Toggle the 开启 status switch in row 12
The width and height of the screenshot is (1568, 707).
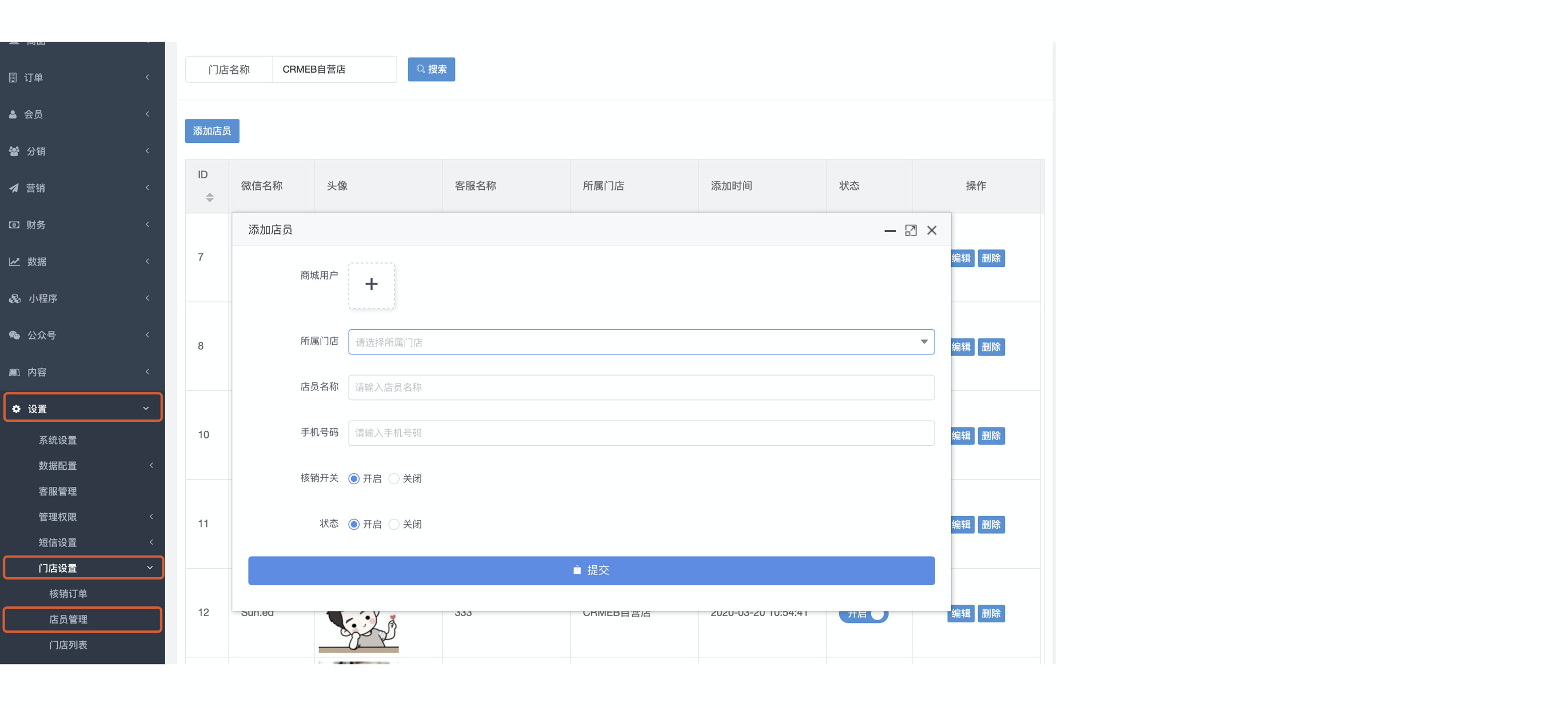pyautogui.click(x=863, y=614)
